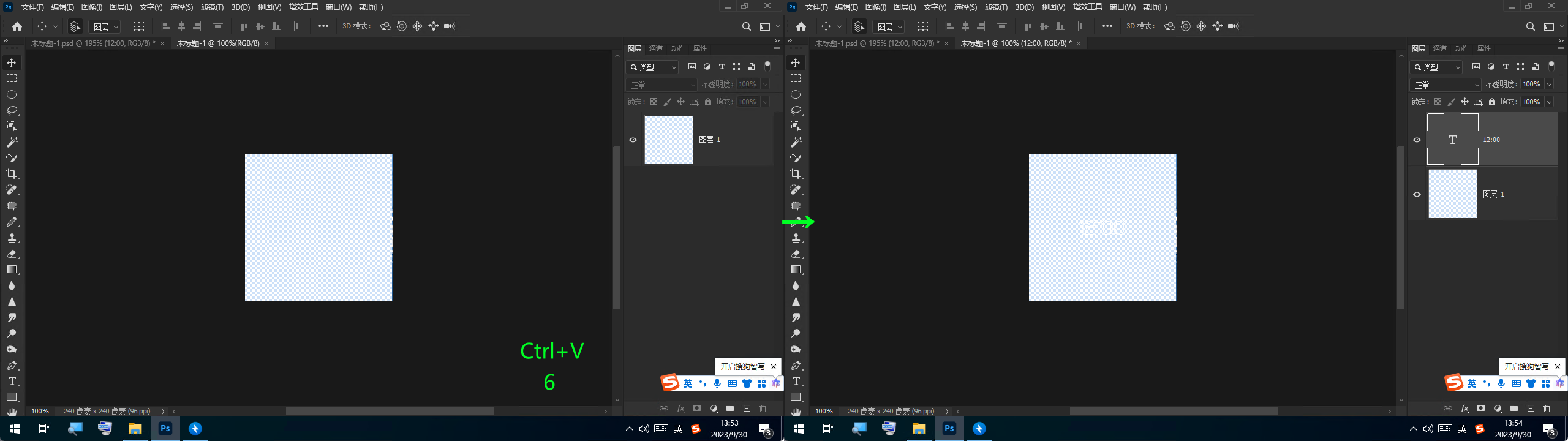Open the 类型 filter dropdown in left Layers panel
Viewport: 1568px width, 441px height.
coord(654,67)
